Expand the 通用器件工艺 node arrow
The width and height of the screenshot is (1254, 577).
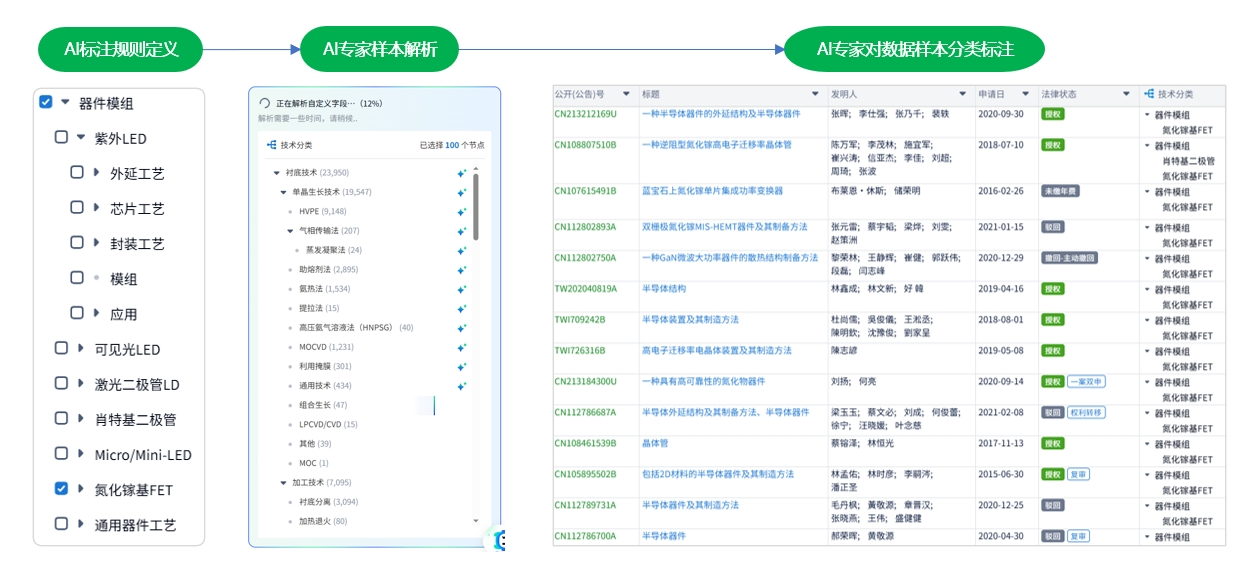pos(81,523)
